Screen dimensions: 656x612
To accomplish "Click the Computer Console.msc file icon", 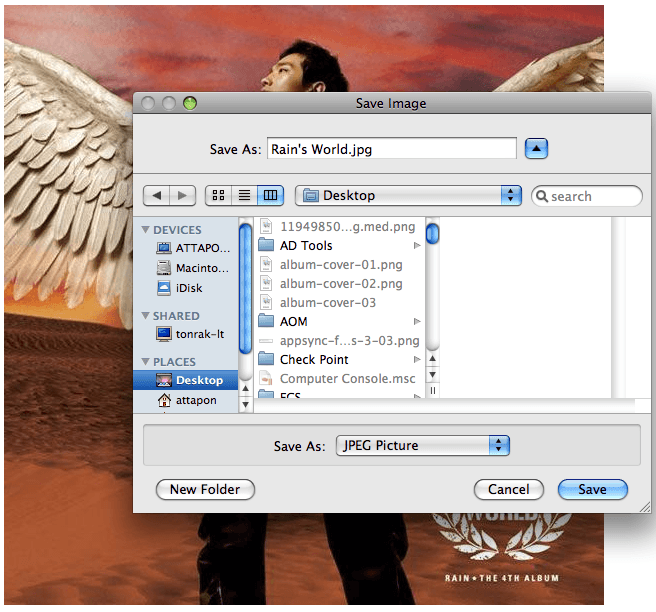I will click(266, 378).
